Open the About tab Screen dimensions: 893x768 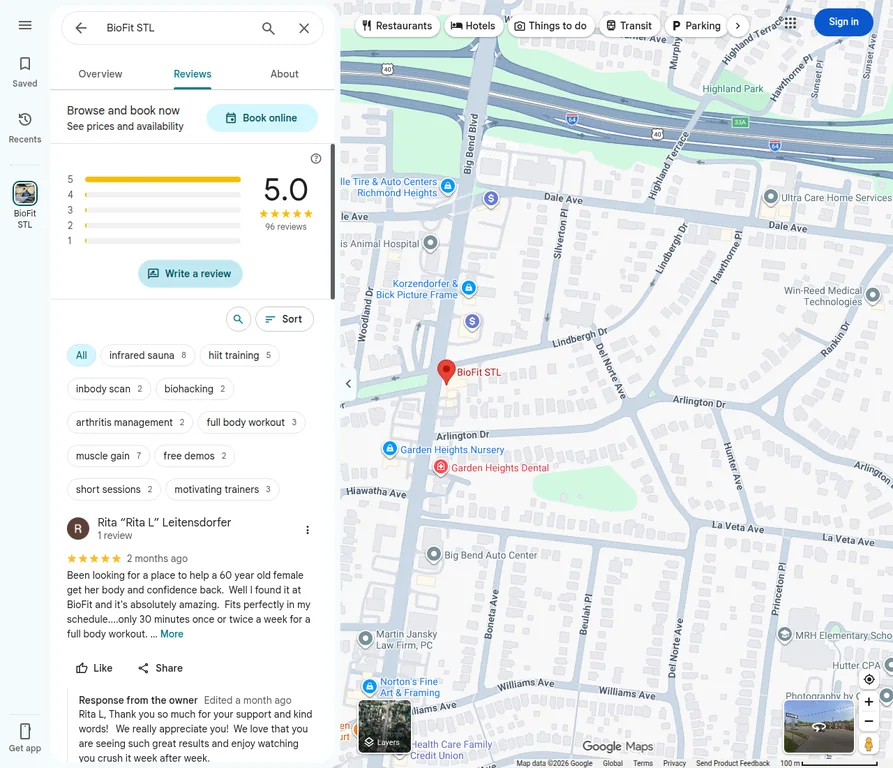pos(284,74)
